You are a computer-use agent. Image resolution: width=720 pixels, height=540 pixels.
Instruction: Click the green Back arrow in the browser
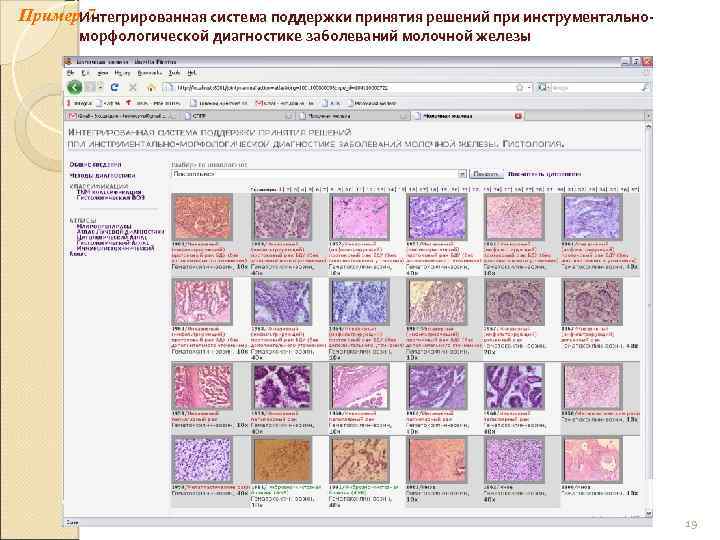click(74, 87)
